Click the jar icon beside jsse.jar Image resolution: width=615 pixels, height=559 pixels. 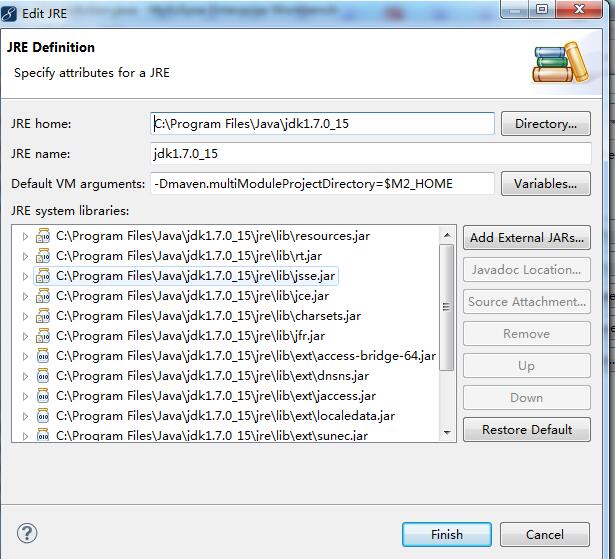tap(43, 276)
